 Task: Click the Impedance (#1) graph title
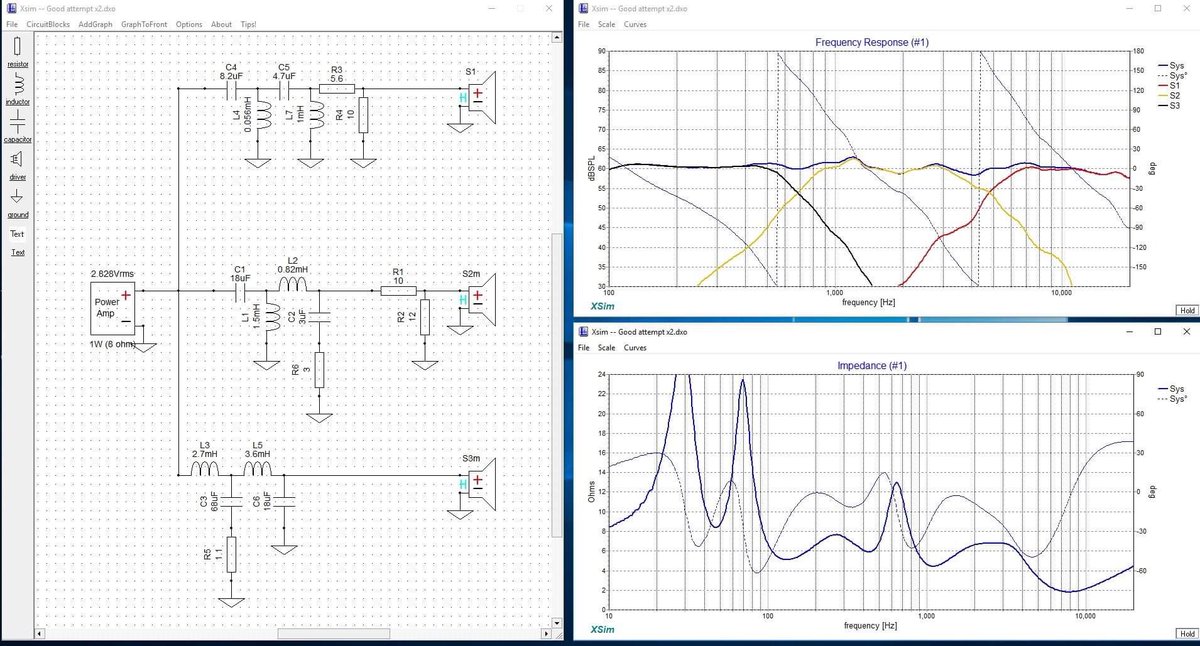click(870, 367)
